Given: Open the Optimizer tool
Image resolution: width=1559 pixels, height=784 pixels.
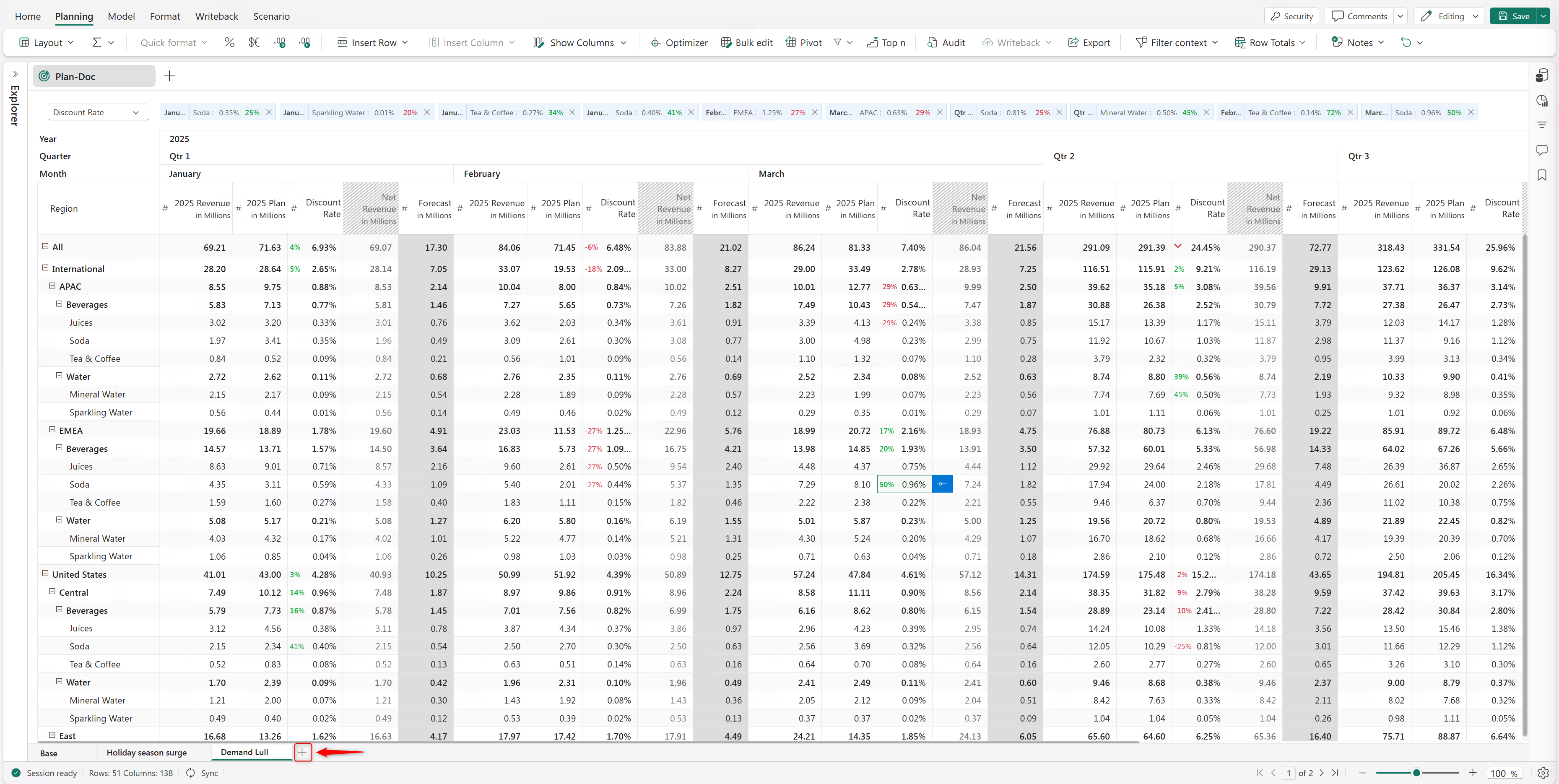Looking at the screenshot, I should click(678, 42).
